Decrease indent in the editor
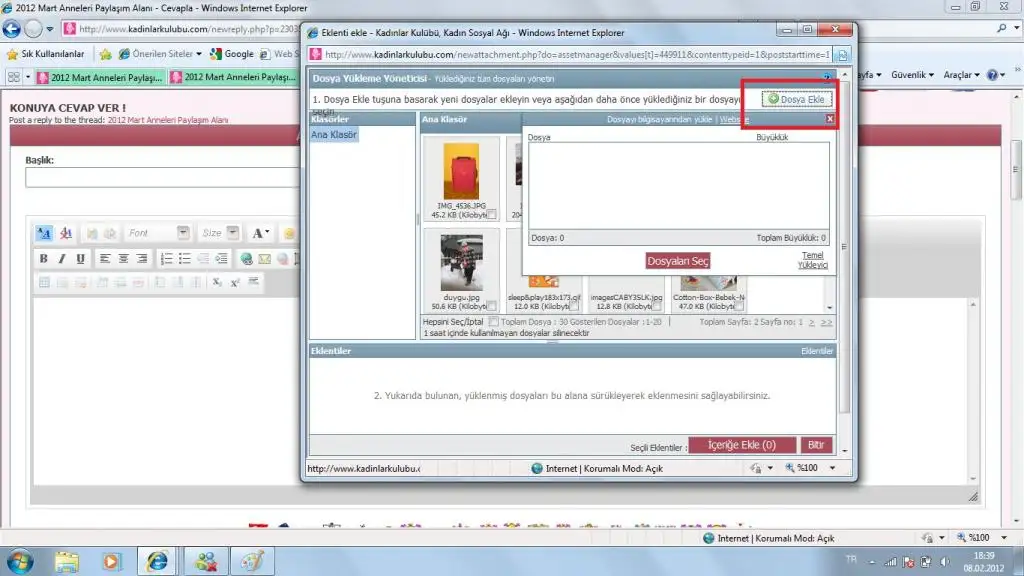This screenshot has width=1024, height=576. click(203, 259)
